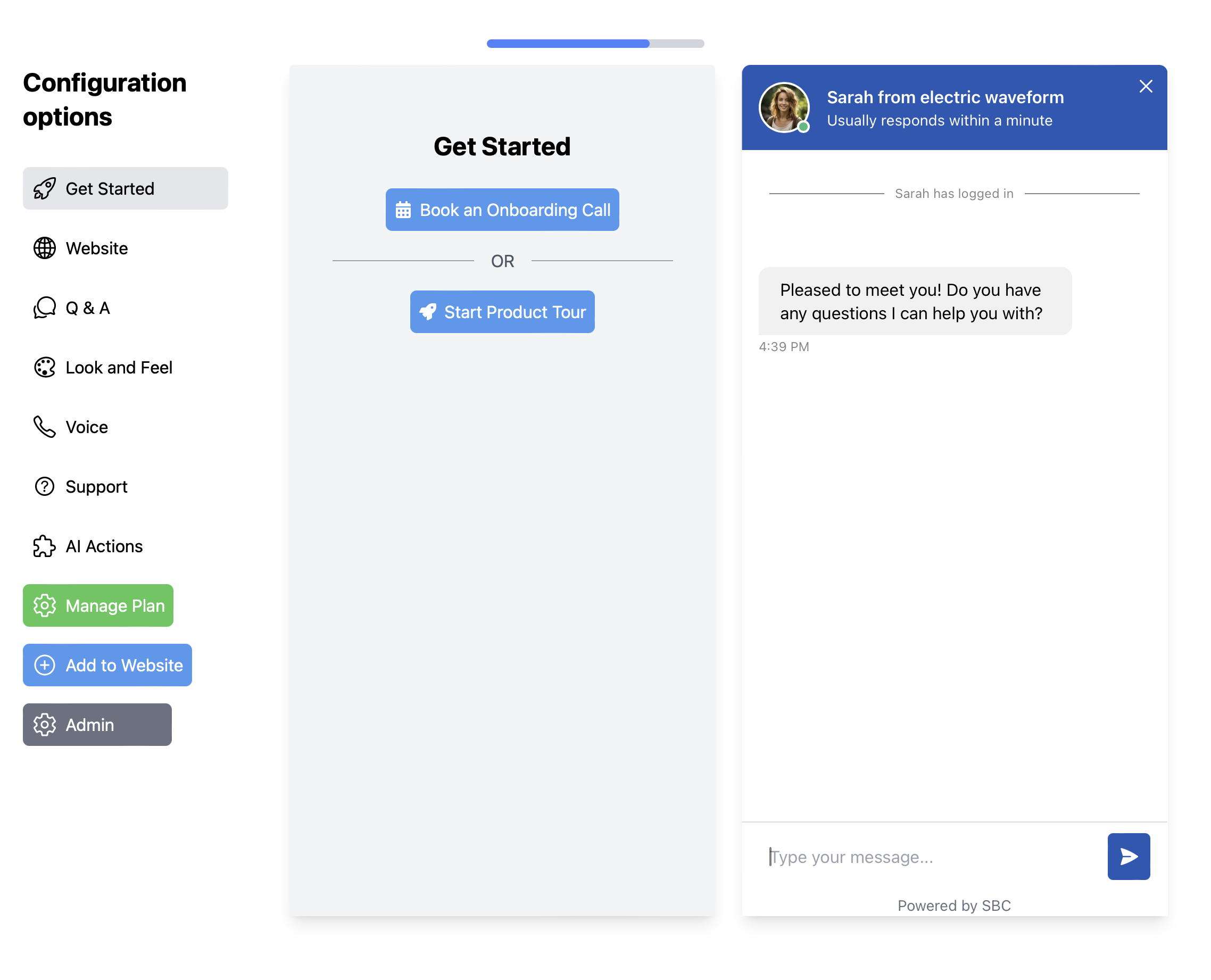Select the Voice phone icon
Image resolution: width=1211 pixels, height=980 pixels.
pyautogui.click(x=44, y=427)
